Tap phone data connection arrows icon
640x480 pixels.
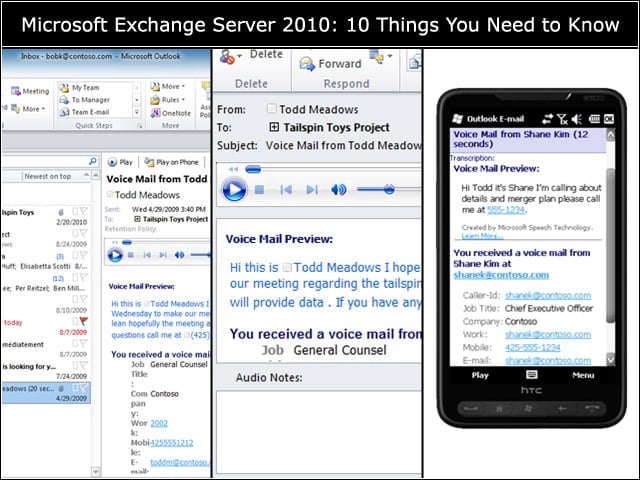pos(547,119)
